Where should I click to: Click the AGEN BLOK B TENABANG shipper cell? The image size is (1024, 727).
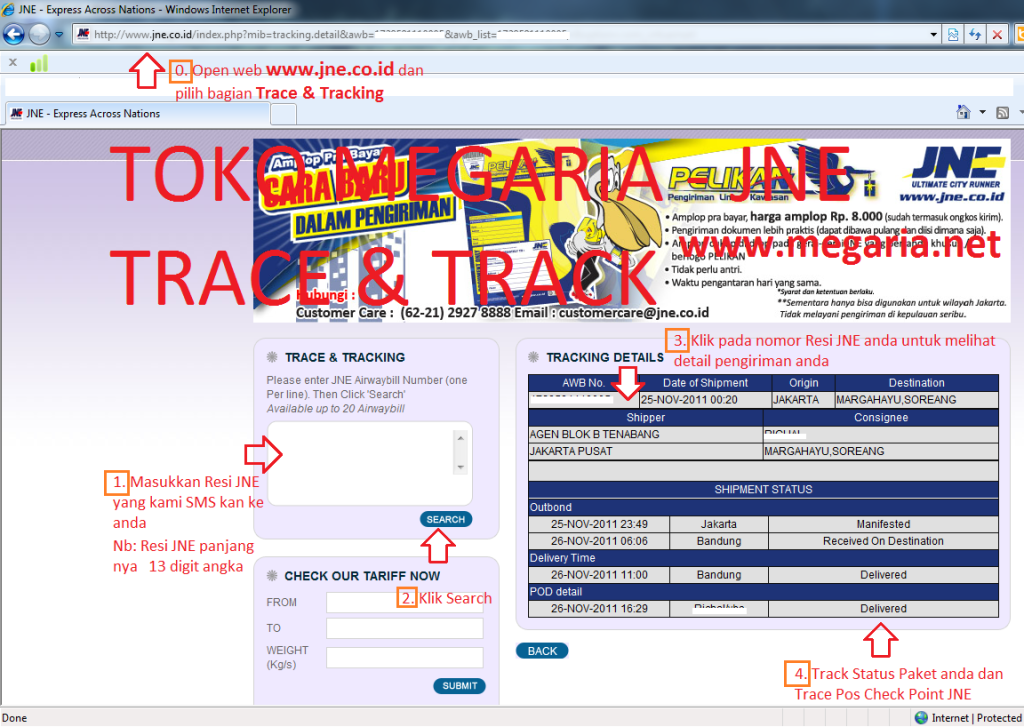tap(645, 434)
